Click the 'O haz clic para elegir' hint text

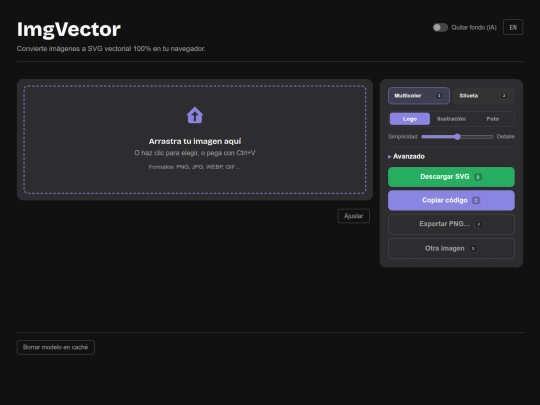point(195,153)
